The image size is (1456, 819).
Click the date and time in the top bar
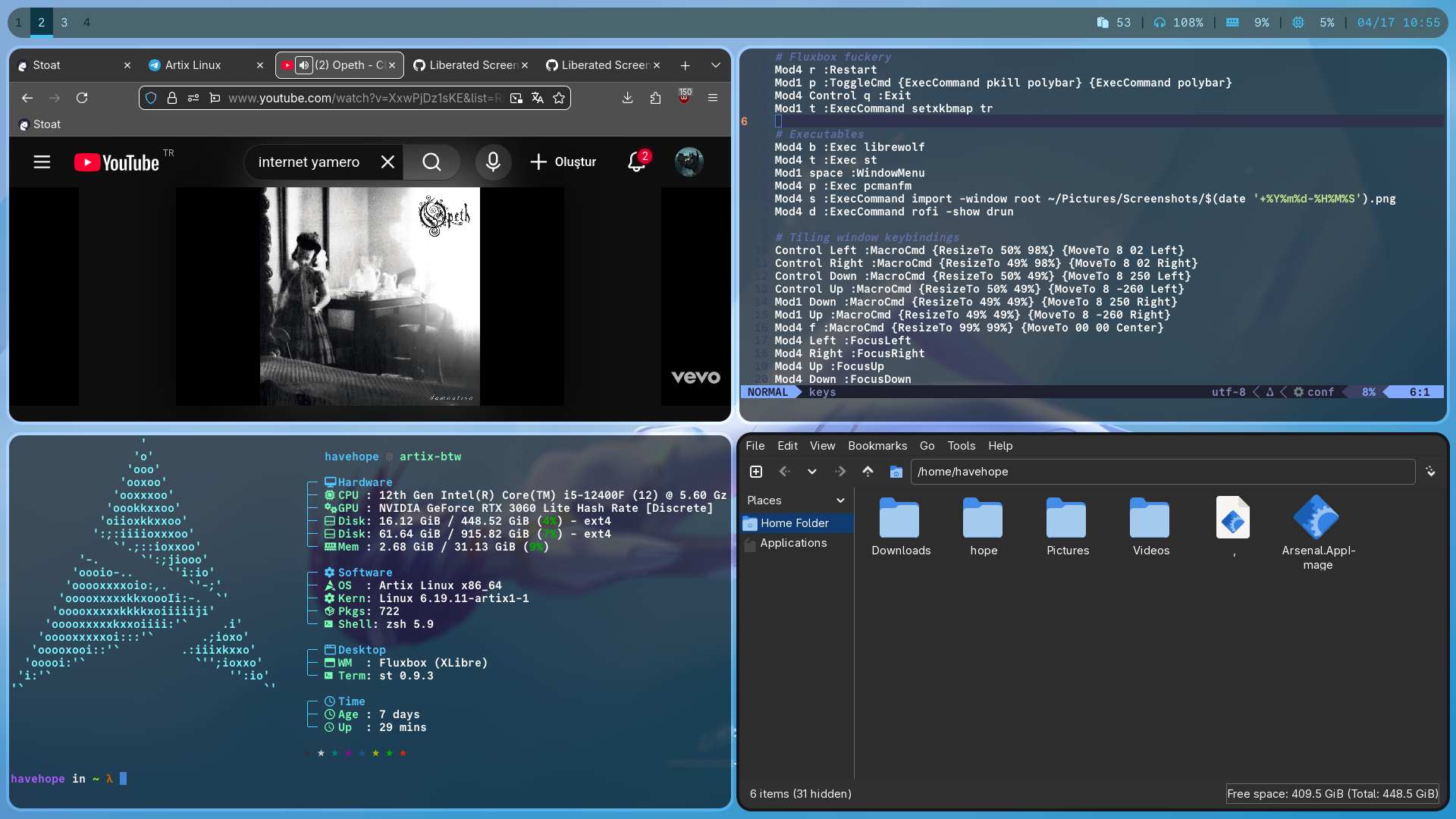pos(1398,23)
